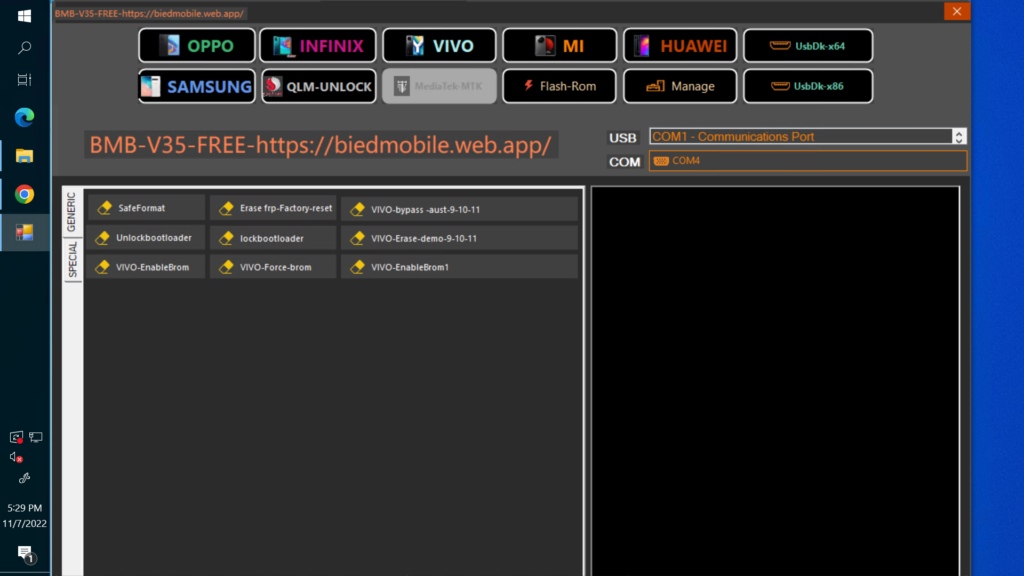Open the muted volume tray icon
The width and height of the screenshot is (1024, 576).
(16, 457)
